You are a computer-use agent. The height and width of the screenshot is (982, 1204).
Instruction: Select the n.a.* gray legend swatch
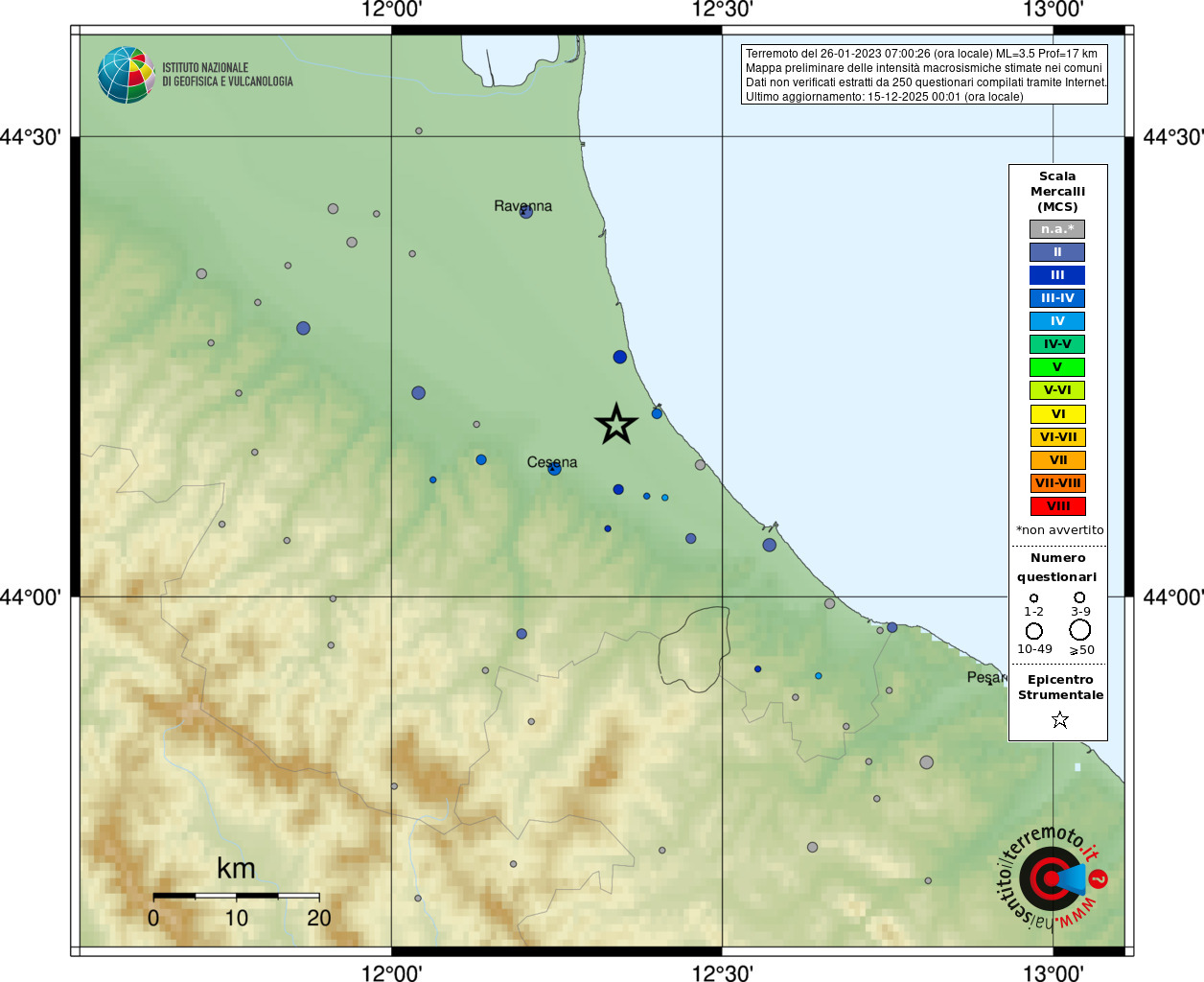(1057, 229)
